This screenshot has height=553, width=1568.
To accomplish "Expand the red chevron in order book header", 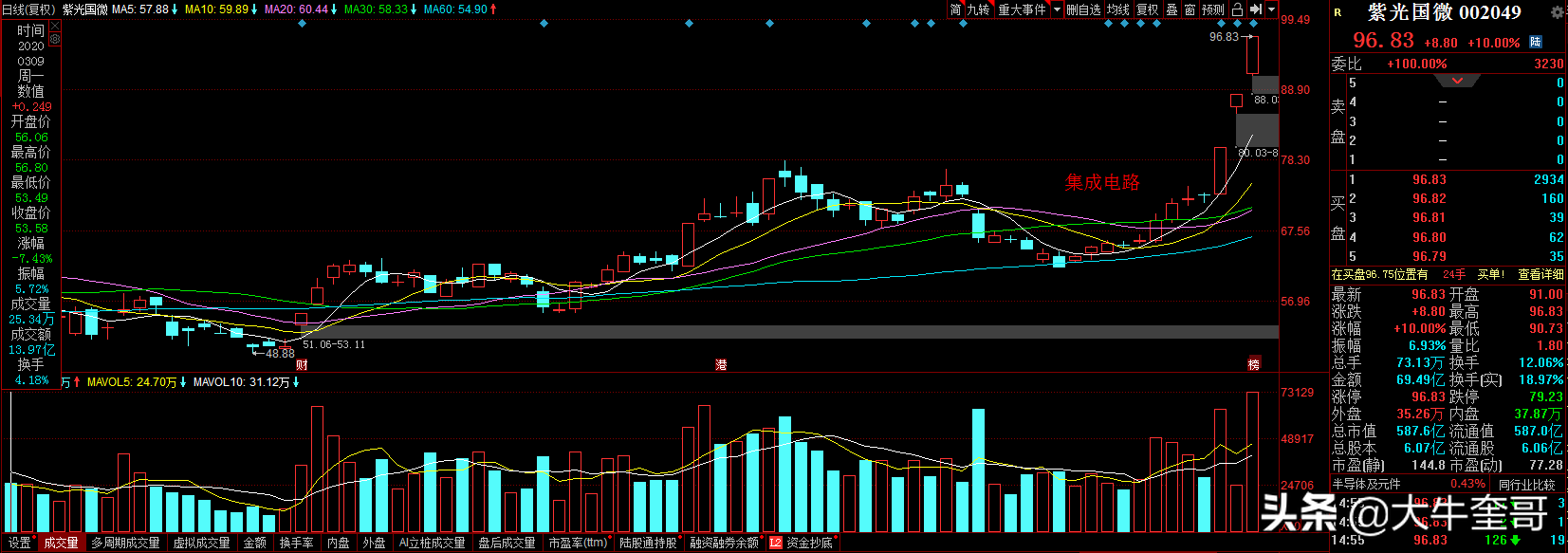I will [x=1458, y=81].
